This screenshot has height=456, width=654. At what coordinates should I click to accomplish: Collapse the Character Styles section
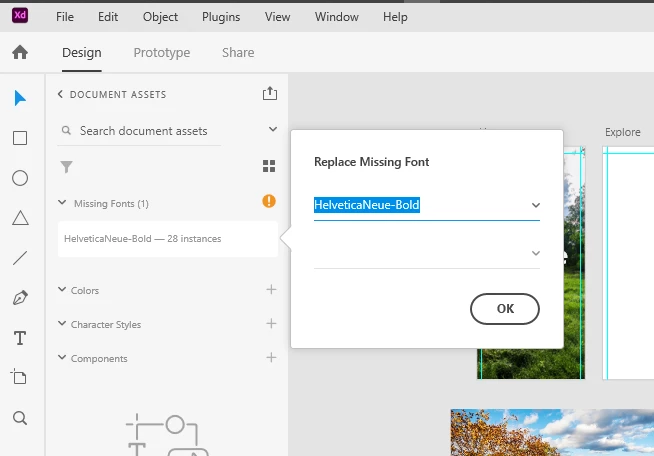[x=62, y=323]
